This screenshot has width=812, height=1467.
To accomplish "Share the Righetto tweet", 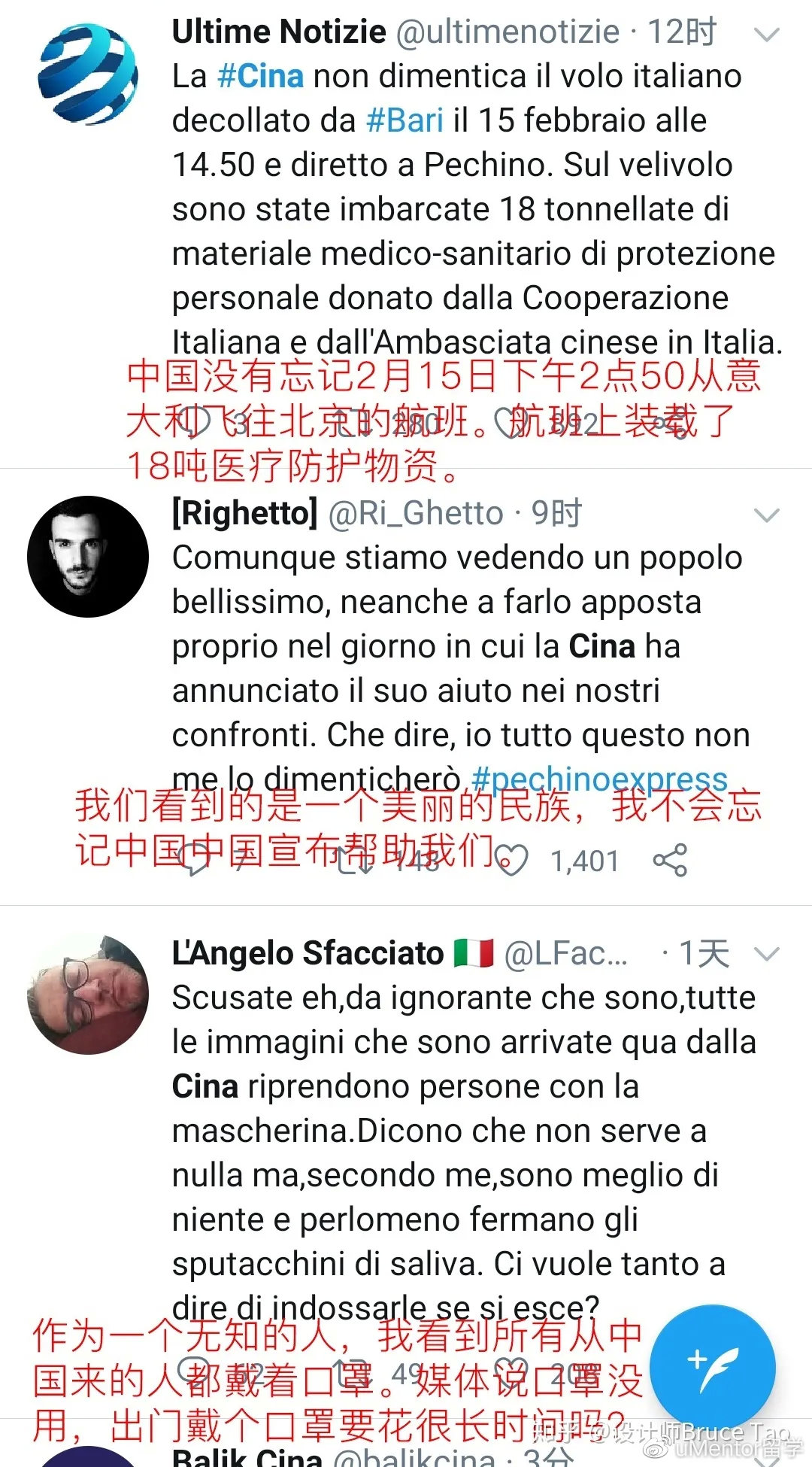I will point(671,861).
